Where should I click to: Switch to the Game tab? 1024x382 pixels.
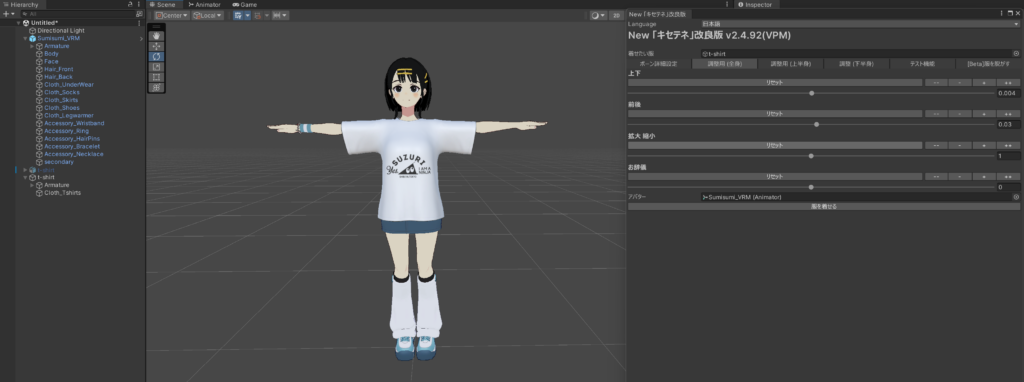[x=245, y=5]
